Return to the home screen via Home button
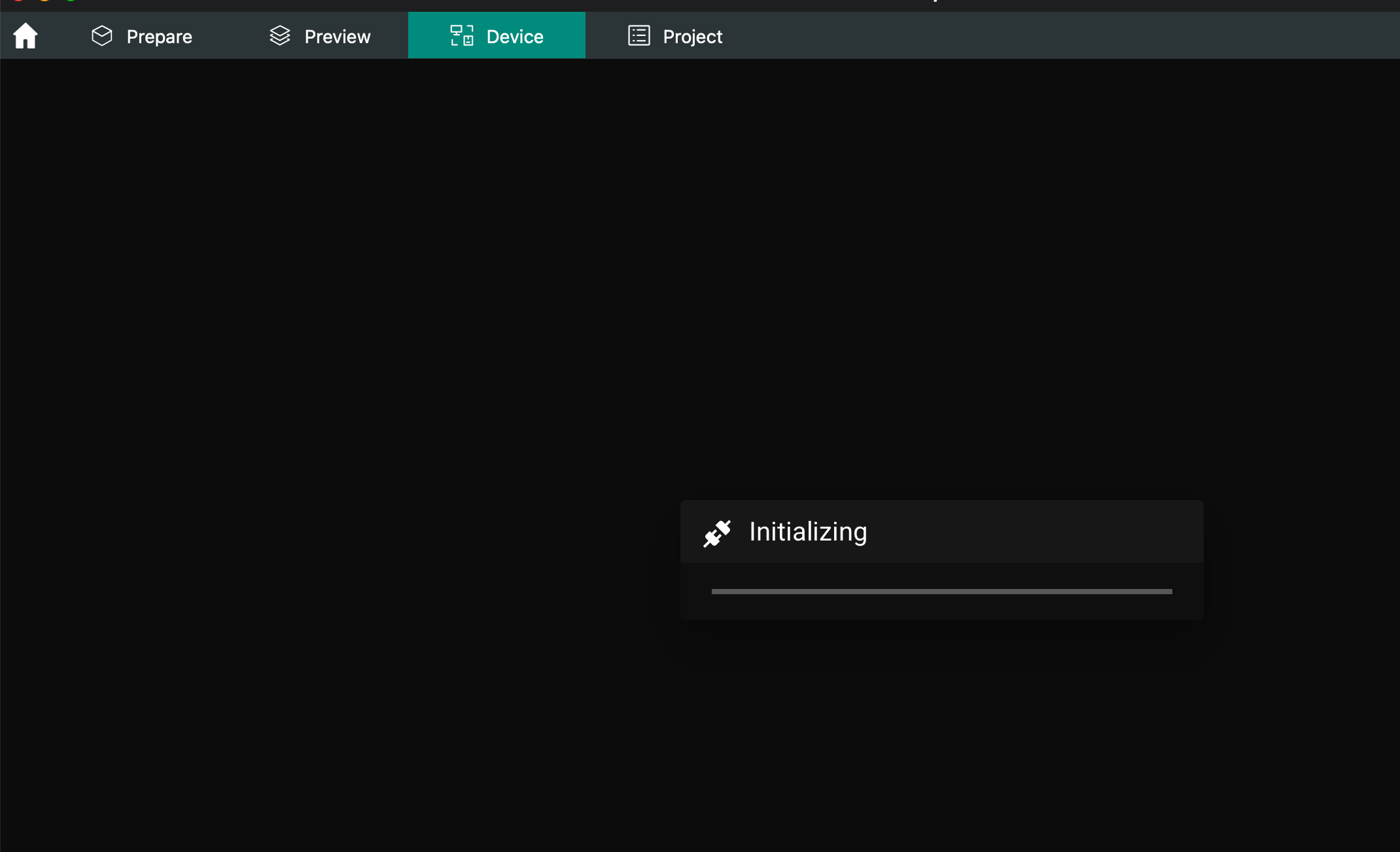Screen dimensions: 1400x852 pos(26,35)
